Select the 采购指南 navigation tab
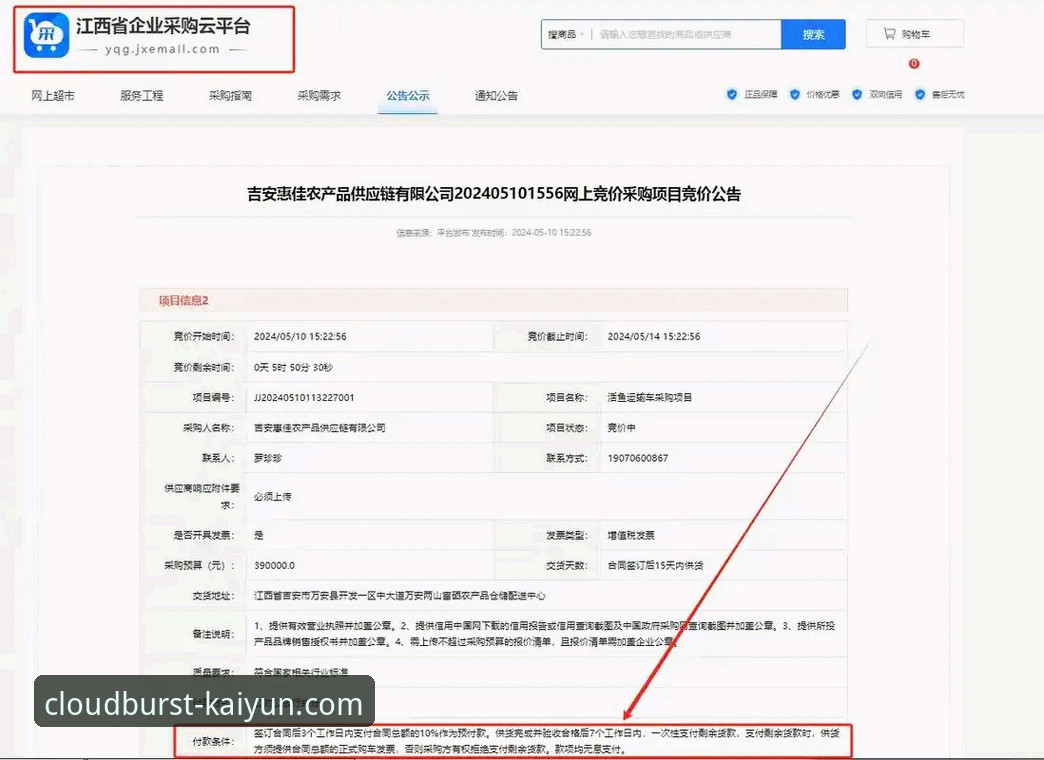 click(229, 95)
